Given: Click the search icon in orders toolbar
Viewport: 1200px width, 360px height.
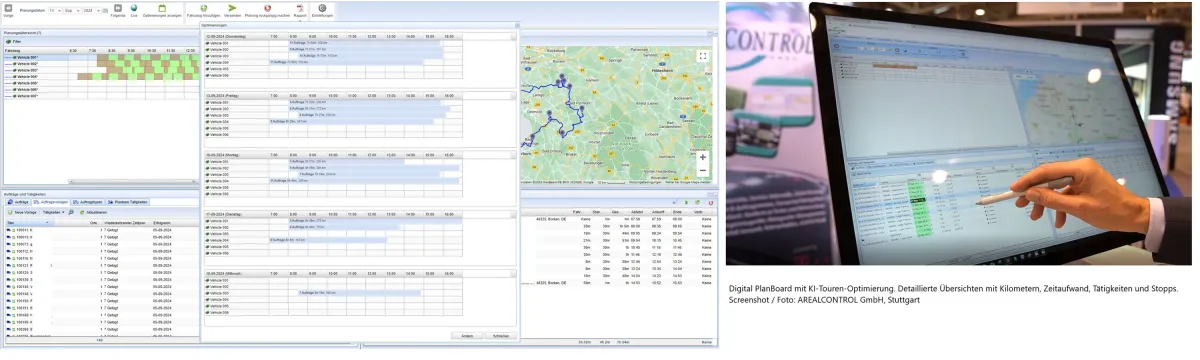Looking at the screenshot, I should (71, 212).
